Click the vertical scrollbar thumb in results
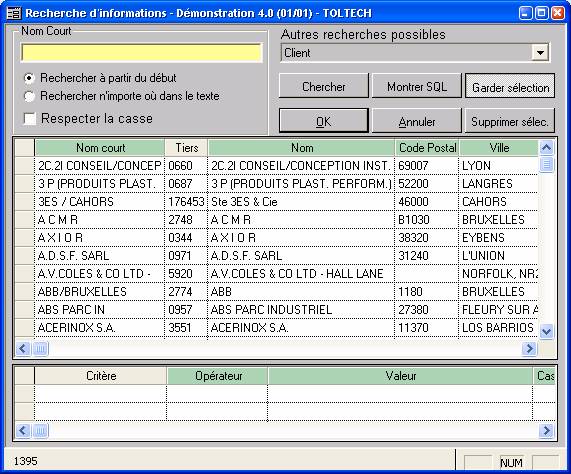This screenshot has height=474, width=571. point(546,164)
